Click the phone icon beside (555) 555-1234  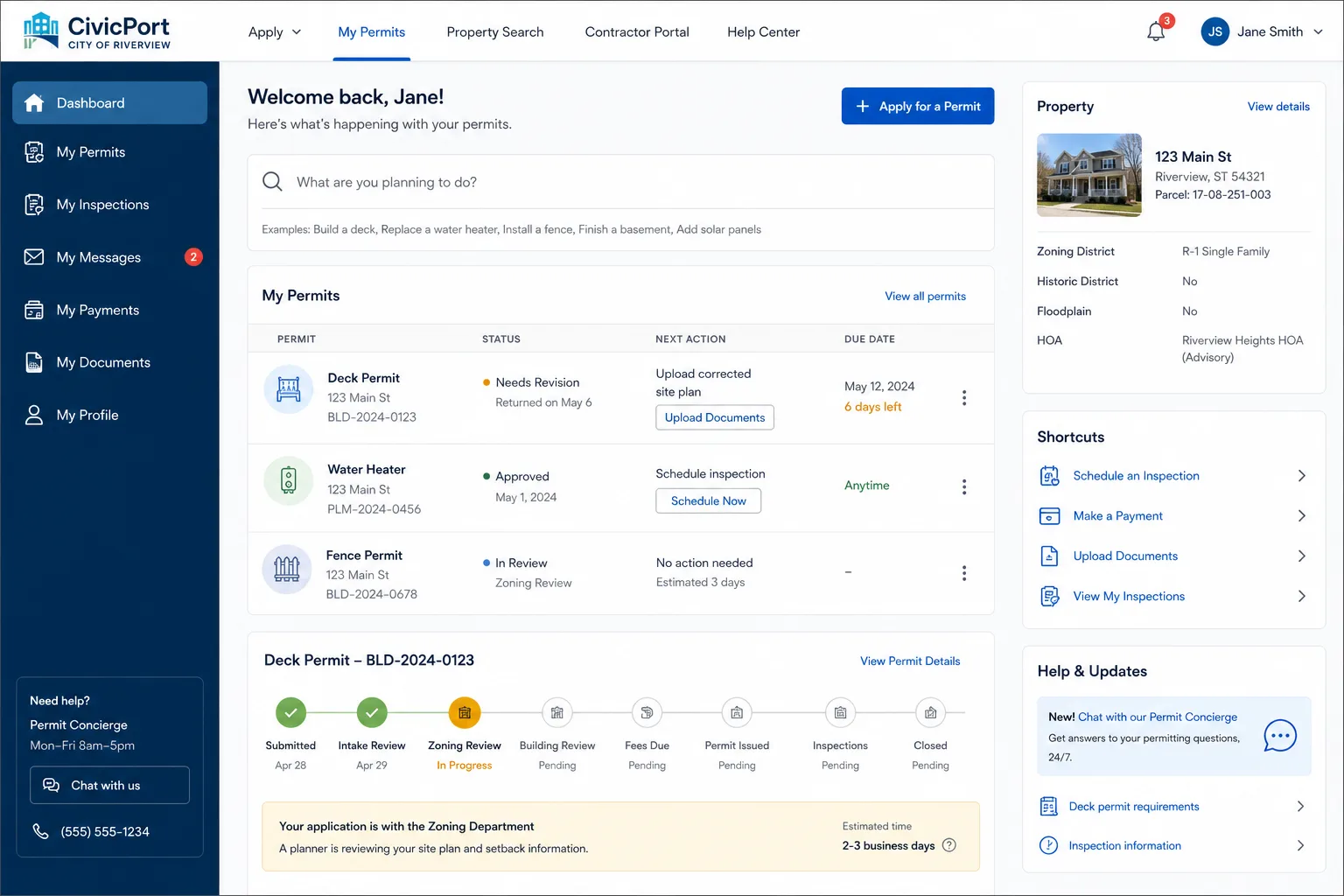(40, 831)
